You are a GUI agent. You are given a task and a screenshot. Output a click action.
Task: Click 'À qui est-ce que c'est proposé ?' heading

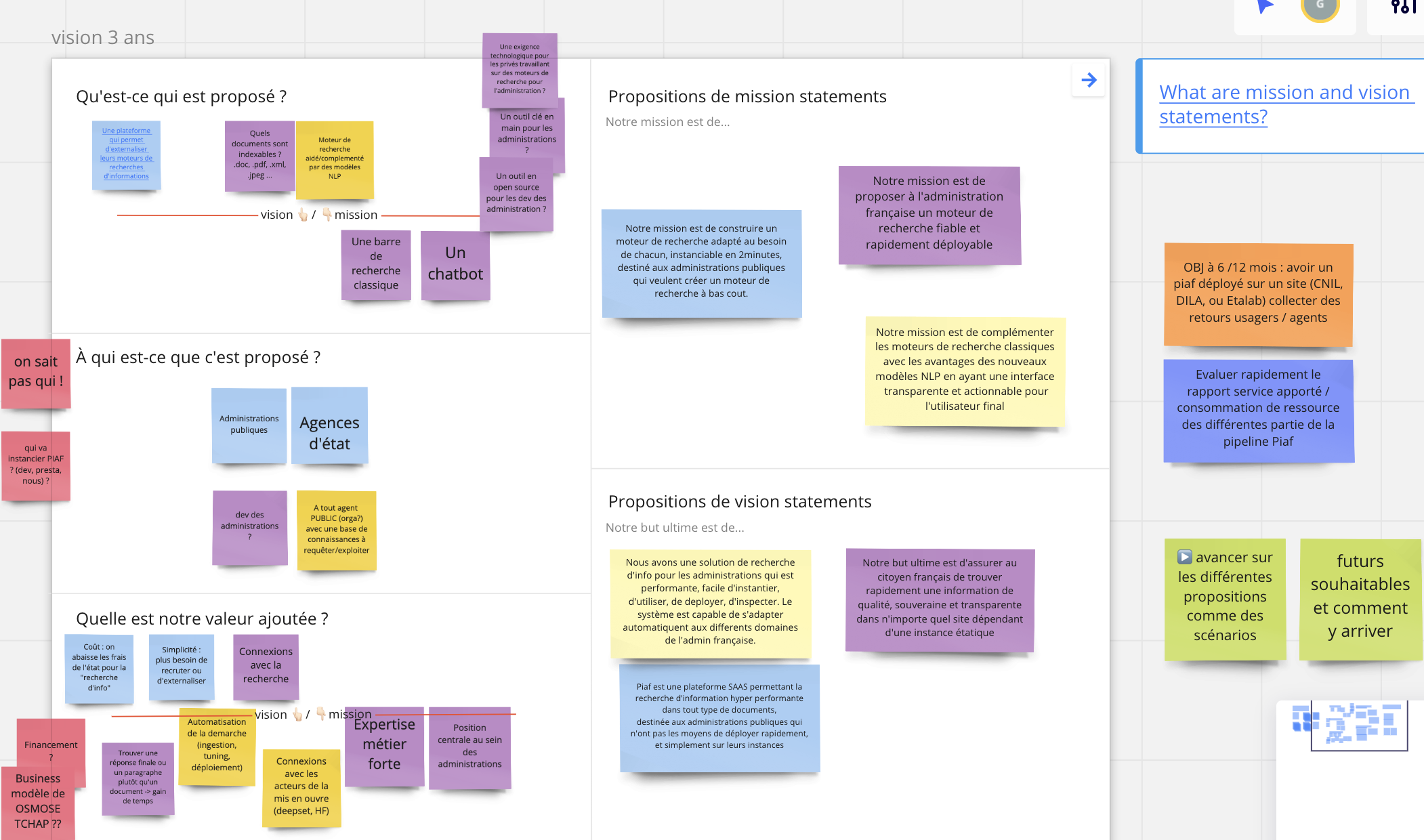pos(198,357)
